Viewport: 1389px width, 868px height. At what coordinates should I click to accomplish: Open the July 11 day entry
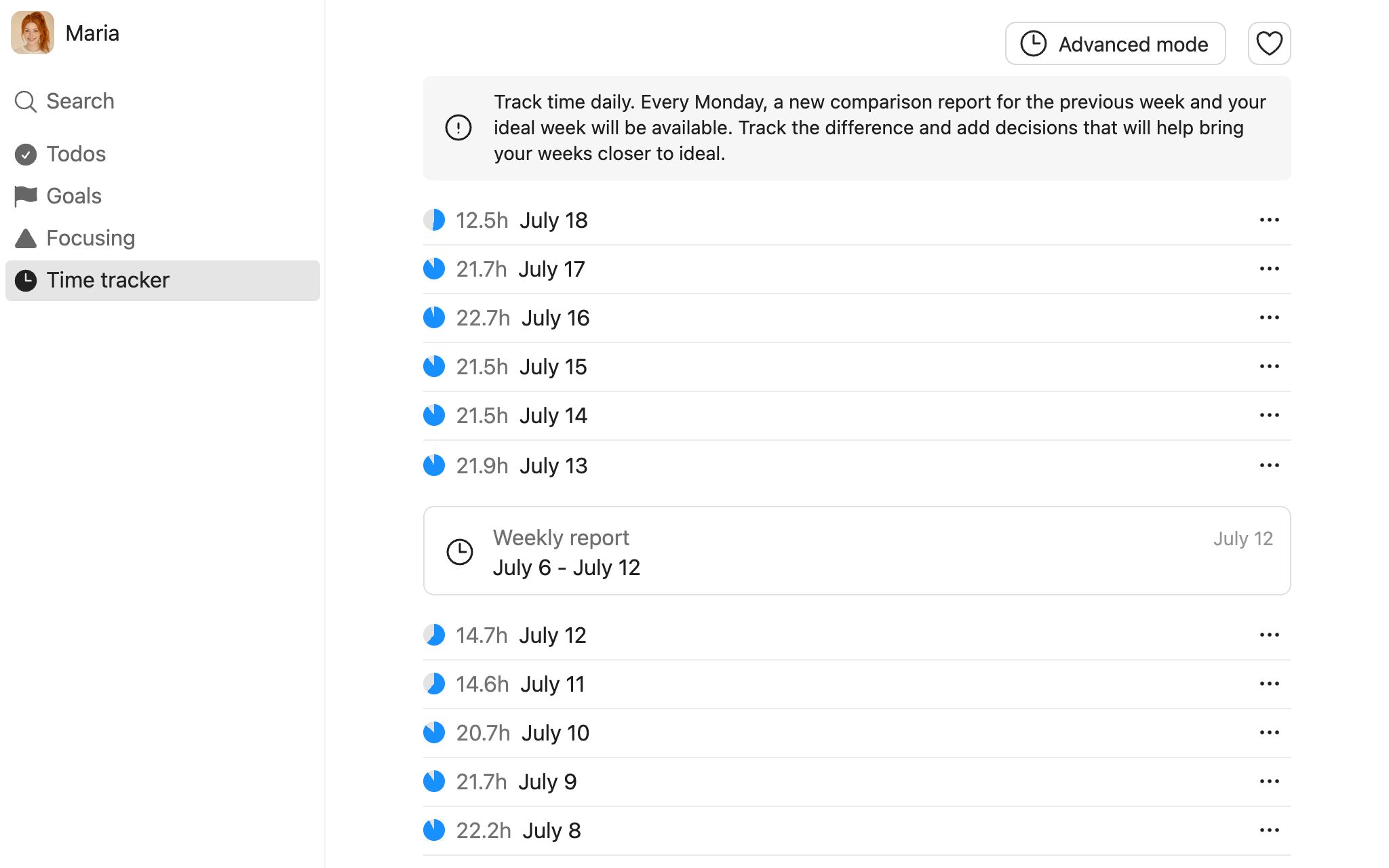[857, 684]
